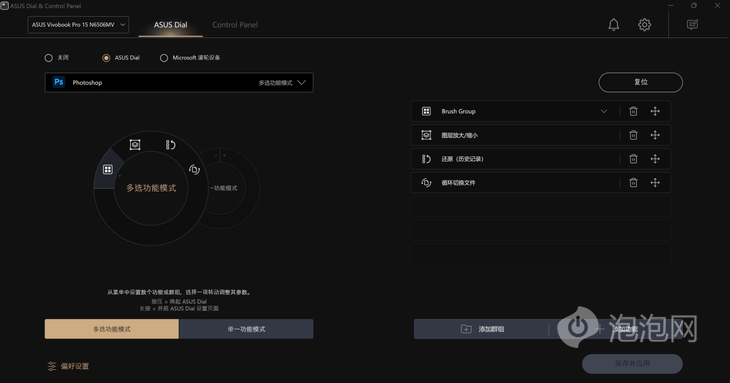The width and height of the screenshot is (730, 383).
Task: Select the ASUS Dial radio option
Action: (106, 58)
